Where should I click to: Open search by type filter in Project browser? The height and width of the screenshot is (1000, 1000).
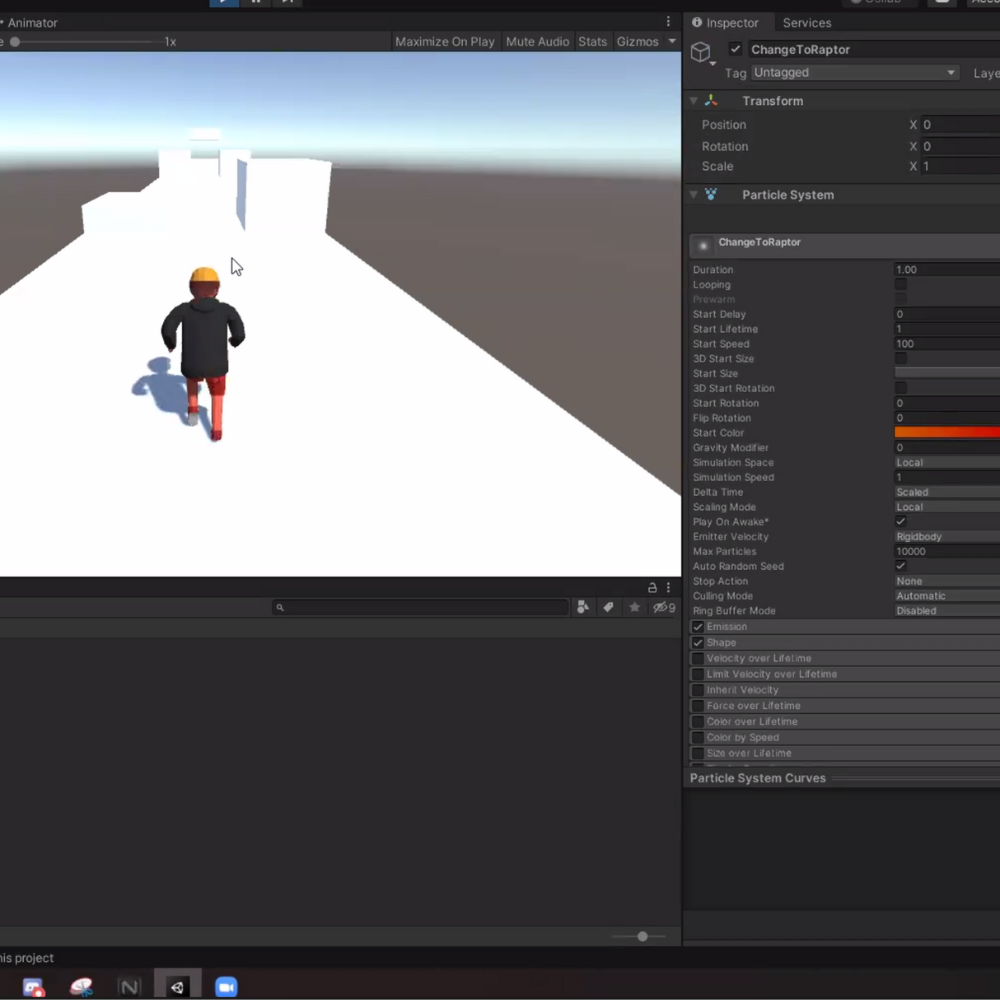click(581, 607)
